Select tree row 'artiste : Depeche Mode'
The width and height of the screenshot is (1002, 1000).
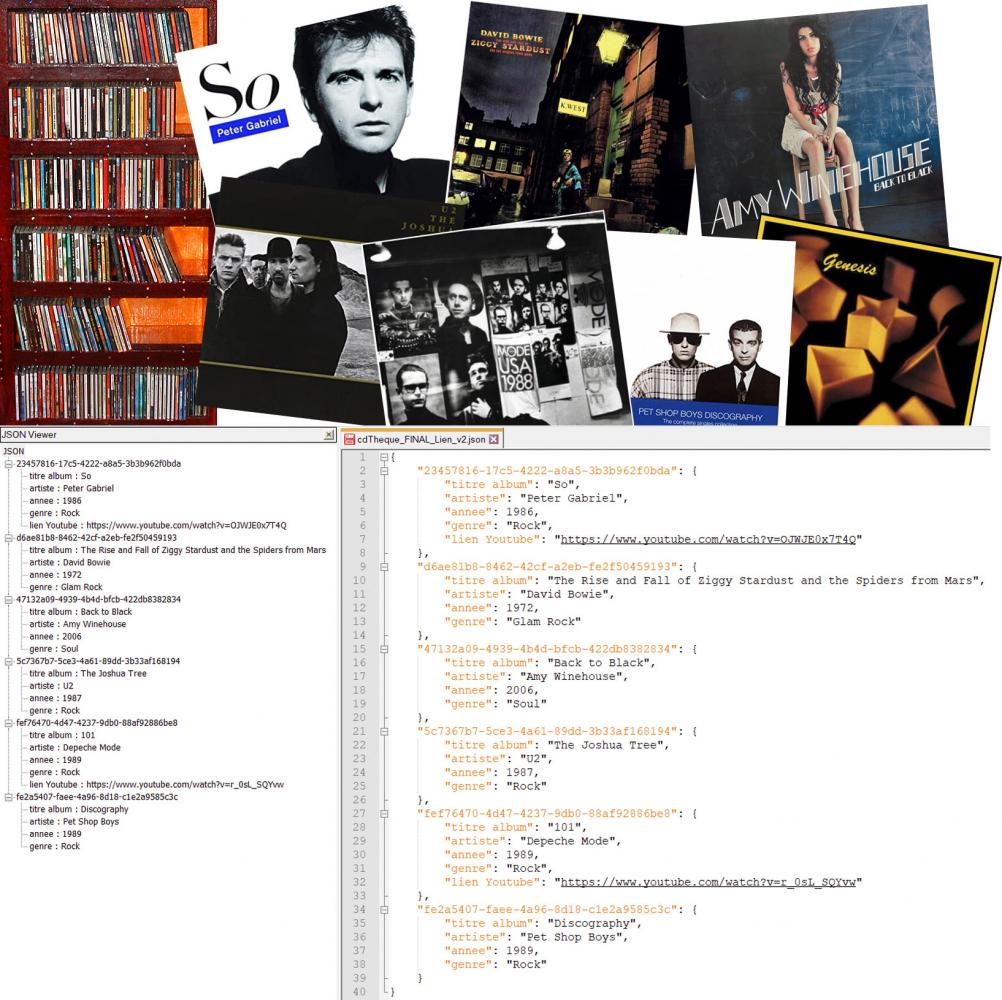75,748
